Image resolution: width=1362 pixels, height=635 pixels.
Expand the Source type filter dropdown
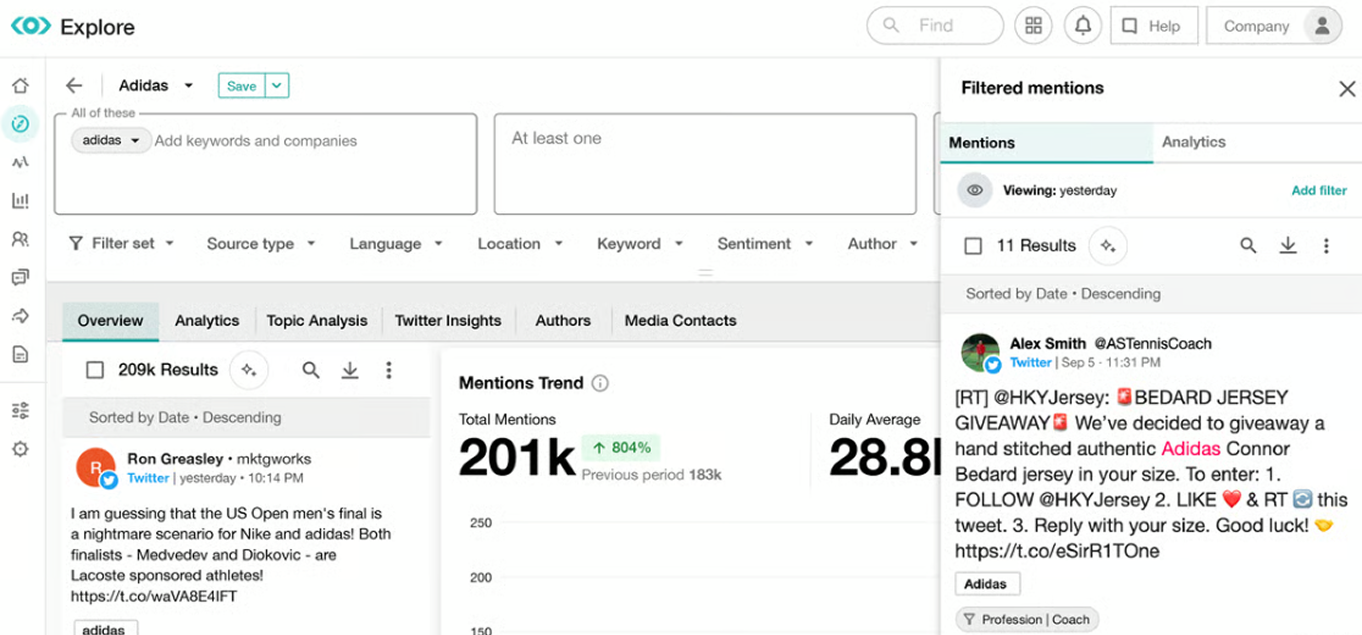[260, 243]
